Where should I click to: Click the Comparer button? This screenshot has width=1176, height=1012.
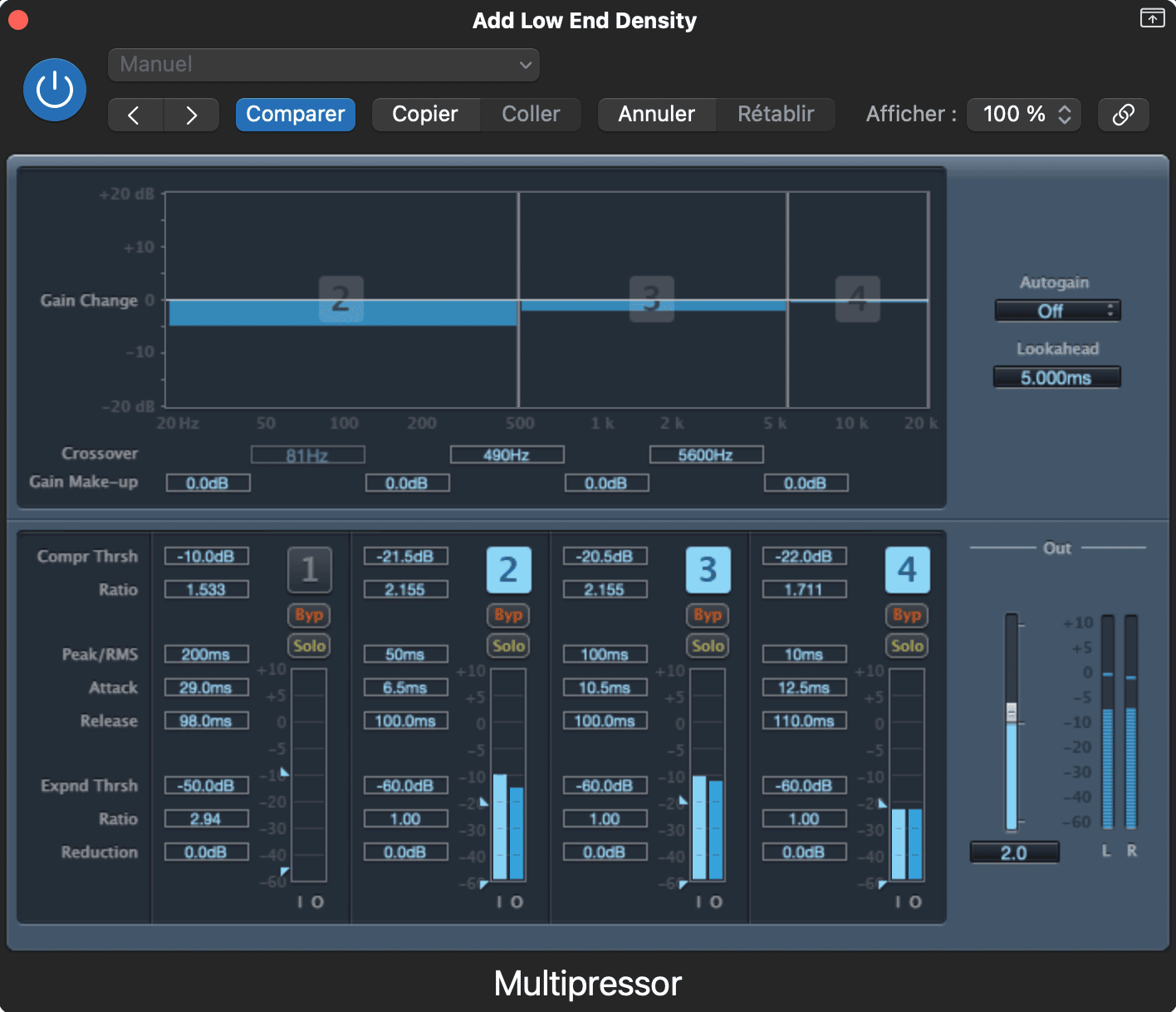[296, 115]
